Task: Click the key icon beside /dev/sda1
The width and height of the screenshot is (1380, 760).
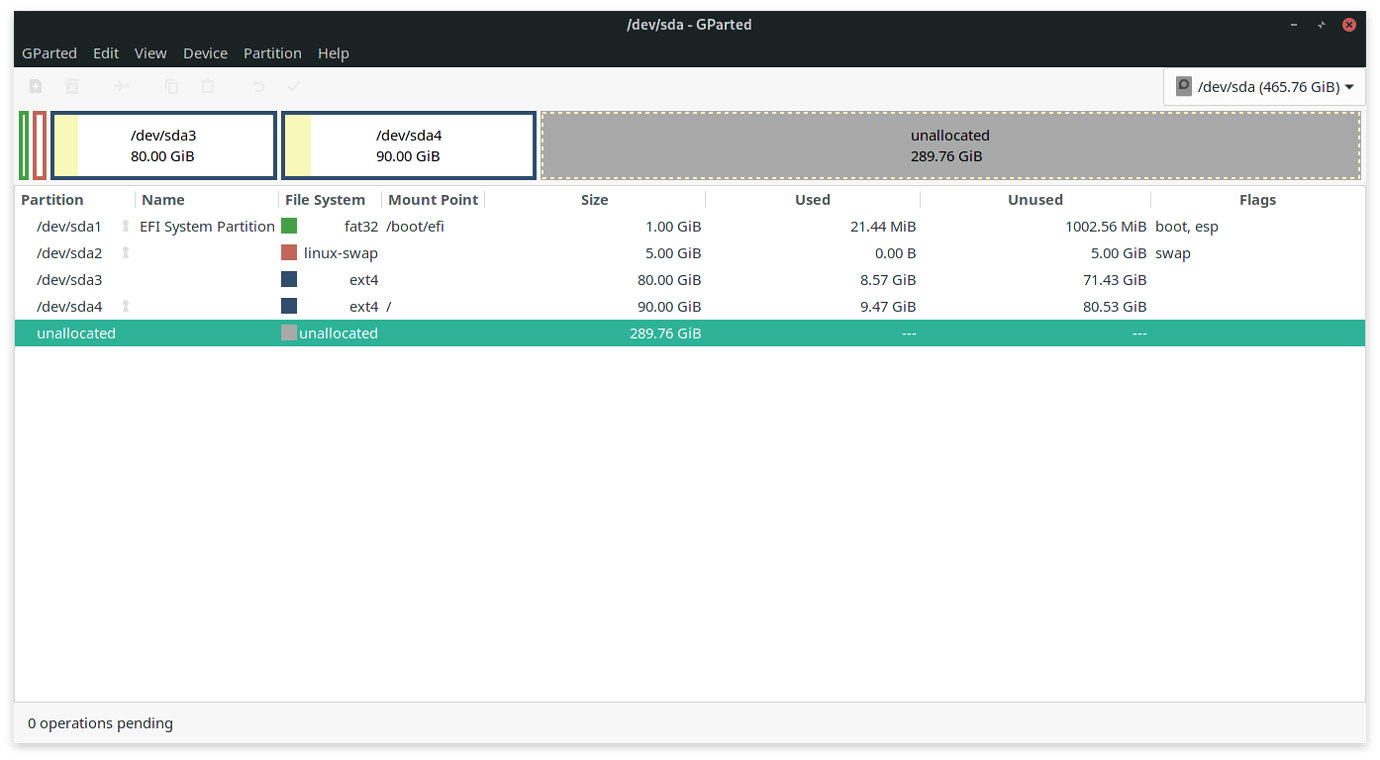Action: (126, 226)
